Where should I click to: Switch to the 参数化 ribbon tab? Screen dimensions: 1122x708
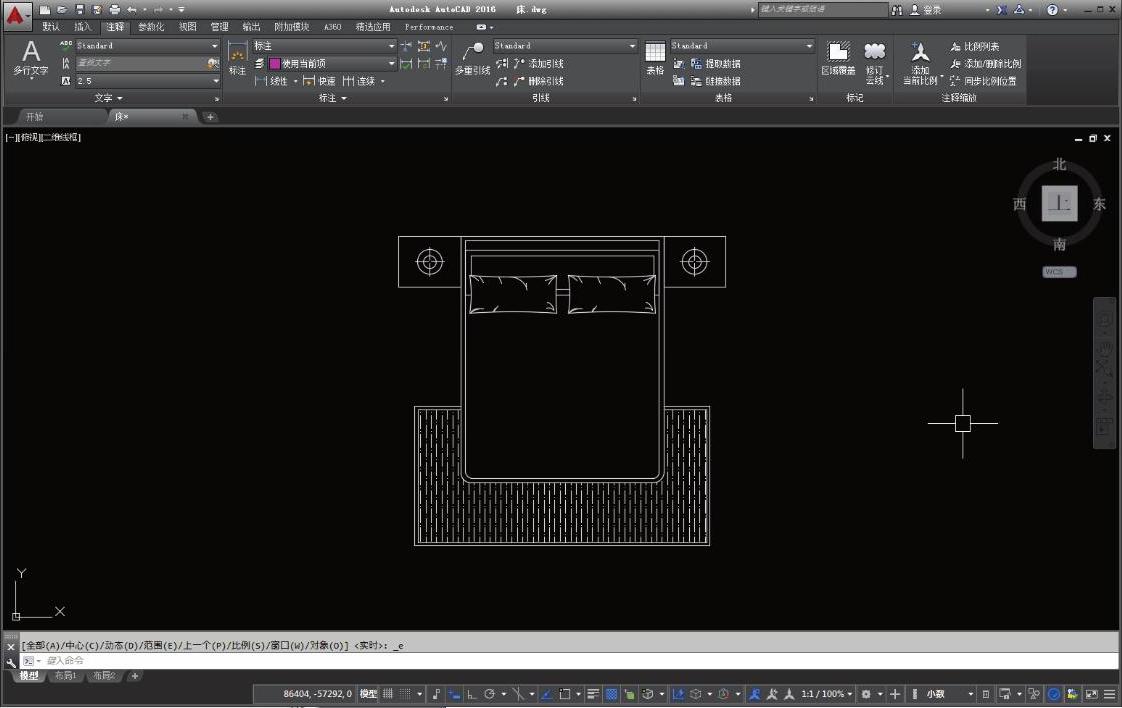pos(150,27)
